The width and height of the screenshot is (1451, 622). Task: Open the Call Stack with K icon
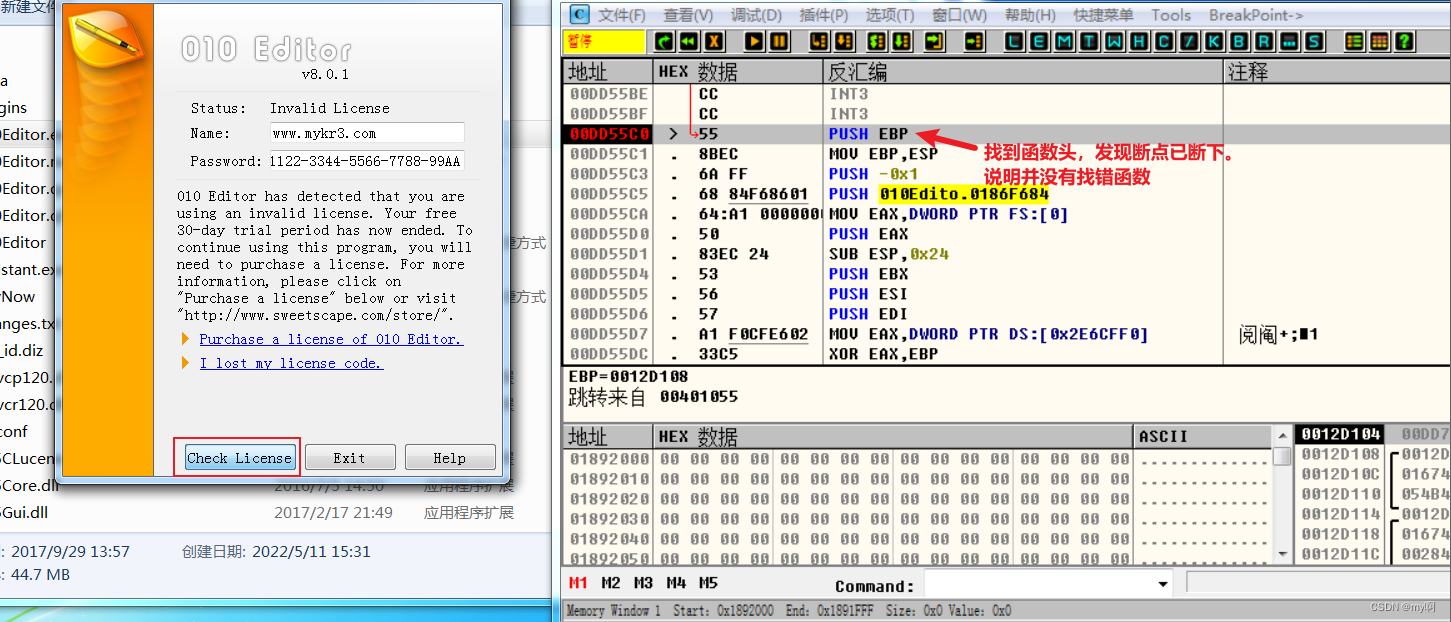tap(1213, 41)
